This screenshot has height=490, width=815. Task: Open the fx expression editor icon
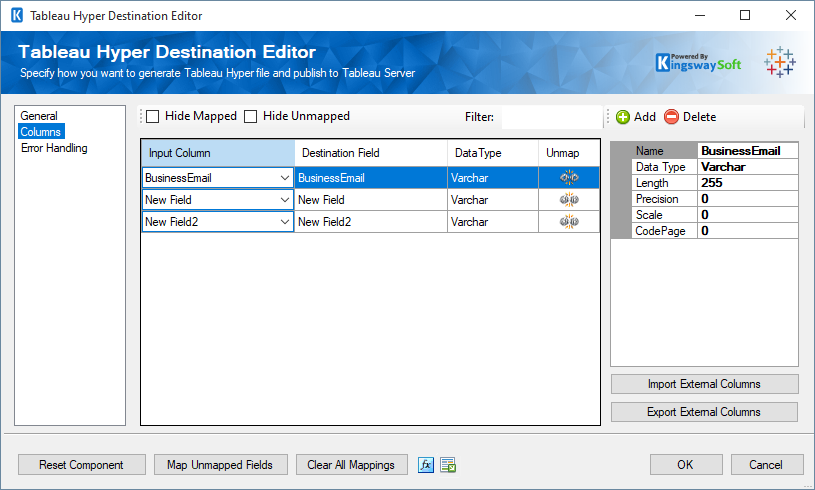[x=426, y=465]
